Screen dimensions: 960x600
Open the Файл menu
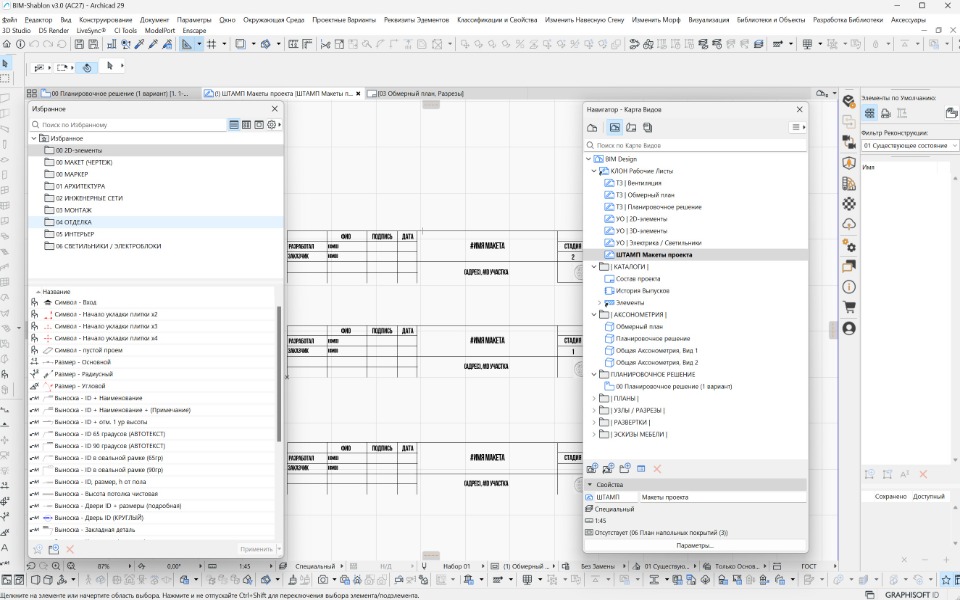(x=9, y=20)
